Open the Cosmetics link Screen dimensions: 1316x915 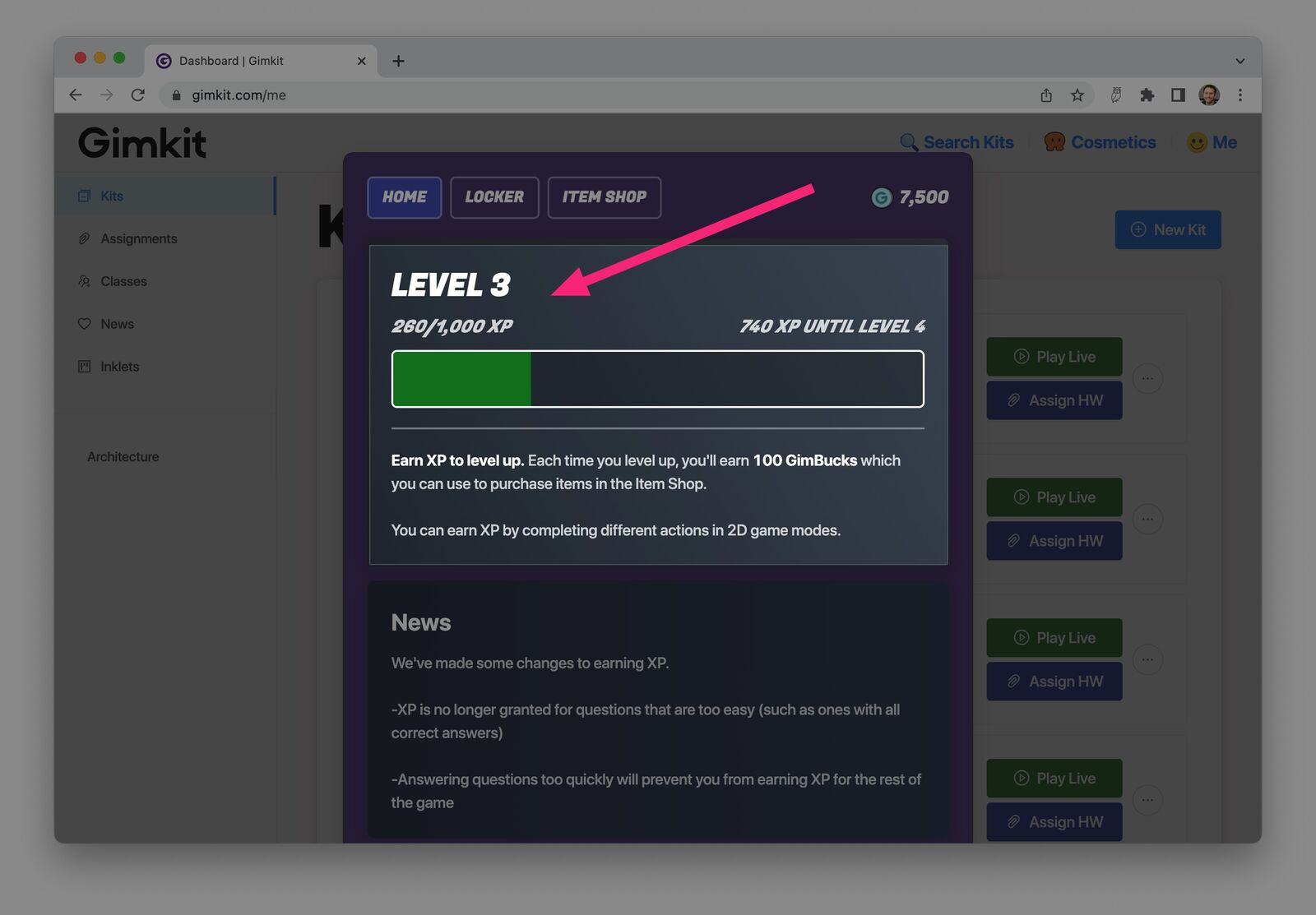tap(1101, 142)
